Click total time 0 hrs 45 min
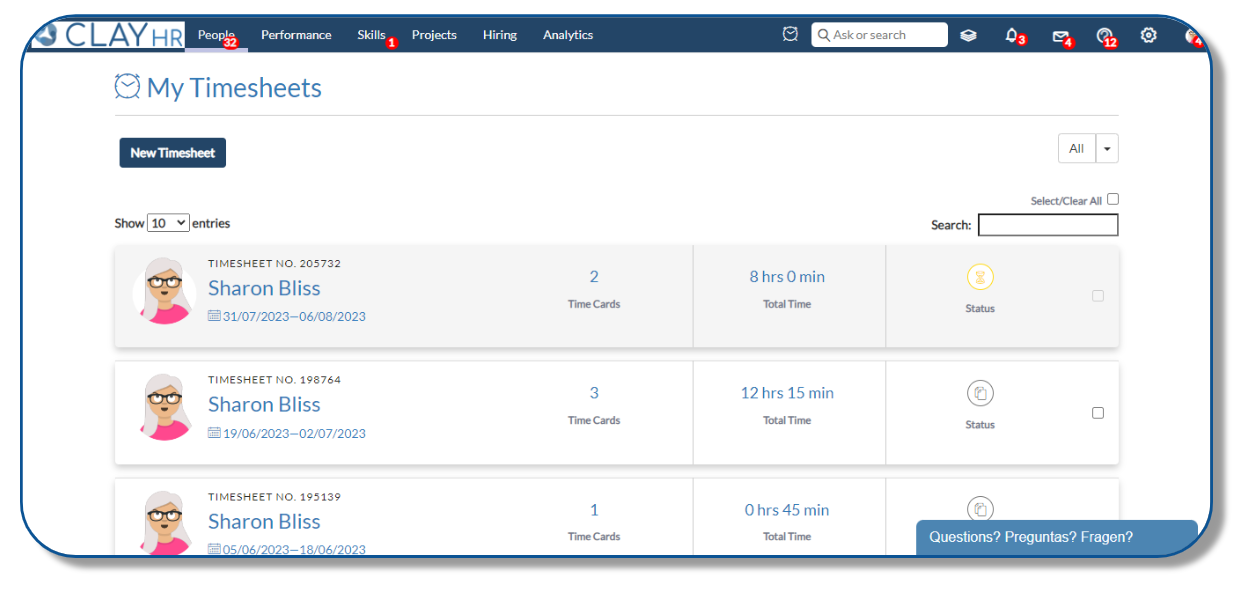This screenshot has width=1249, height=589. pos(787,510)
